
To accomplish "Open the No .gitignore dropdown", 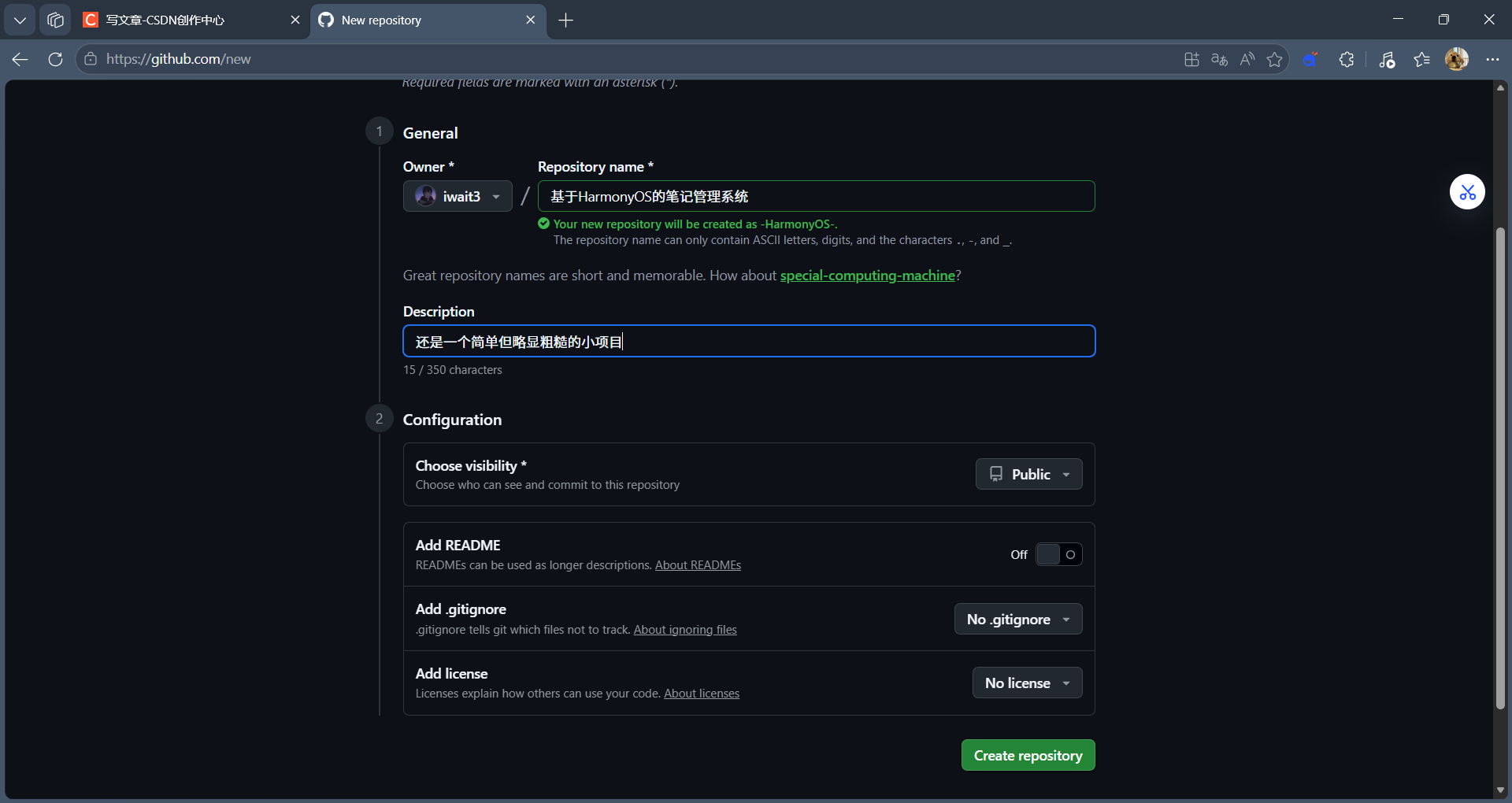I will 1018,619.
